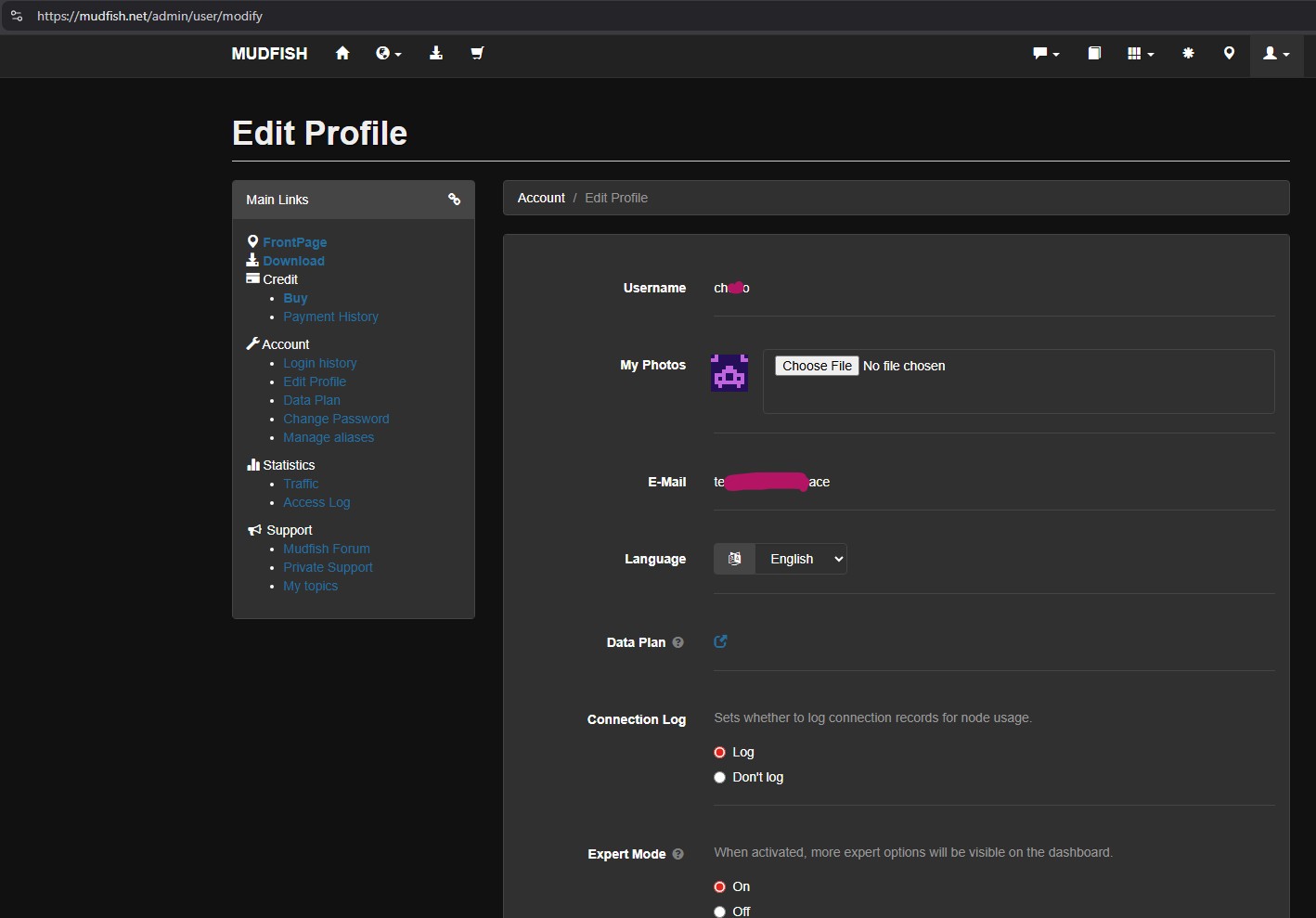This screenshot has width=1316, height=918.
Task: Turn Expert Mode "On" radio button
Action: tap(719, 887)
